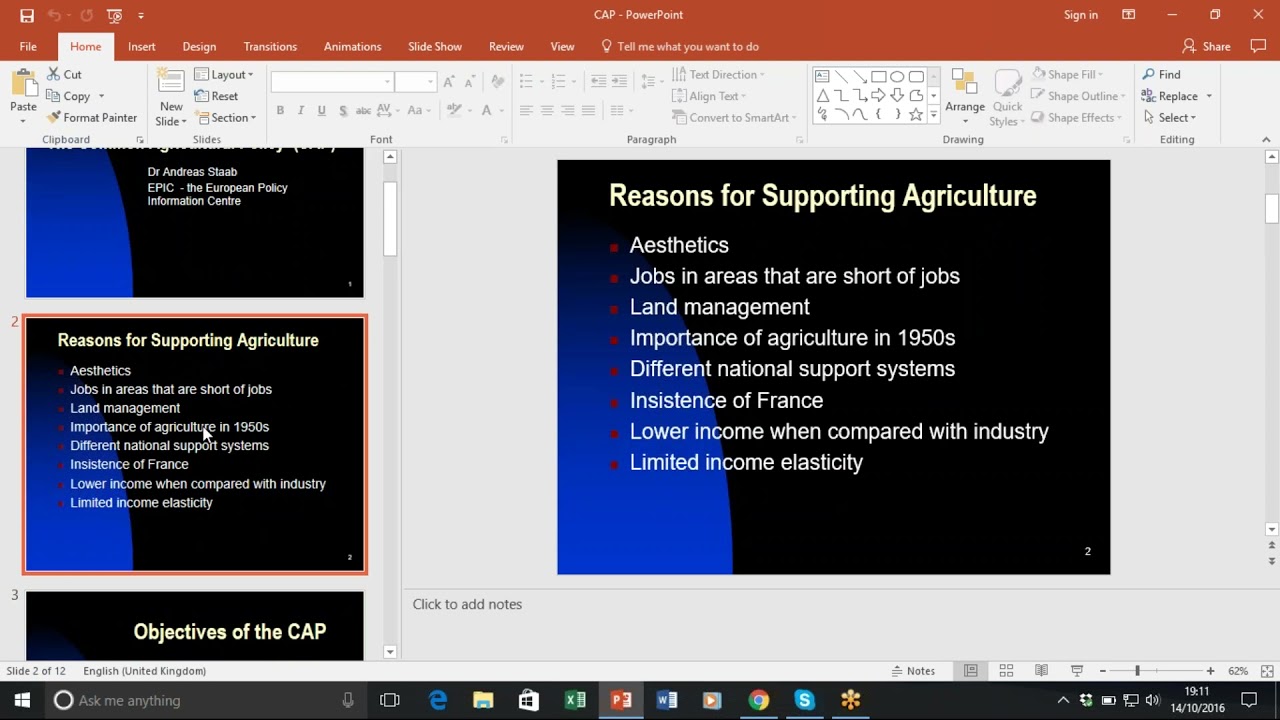Open Quick Styles gallery
This screenshot has height=720, width=1280.
[1006, 96]
